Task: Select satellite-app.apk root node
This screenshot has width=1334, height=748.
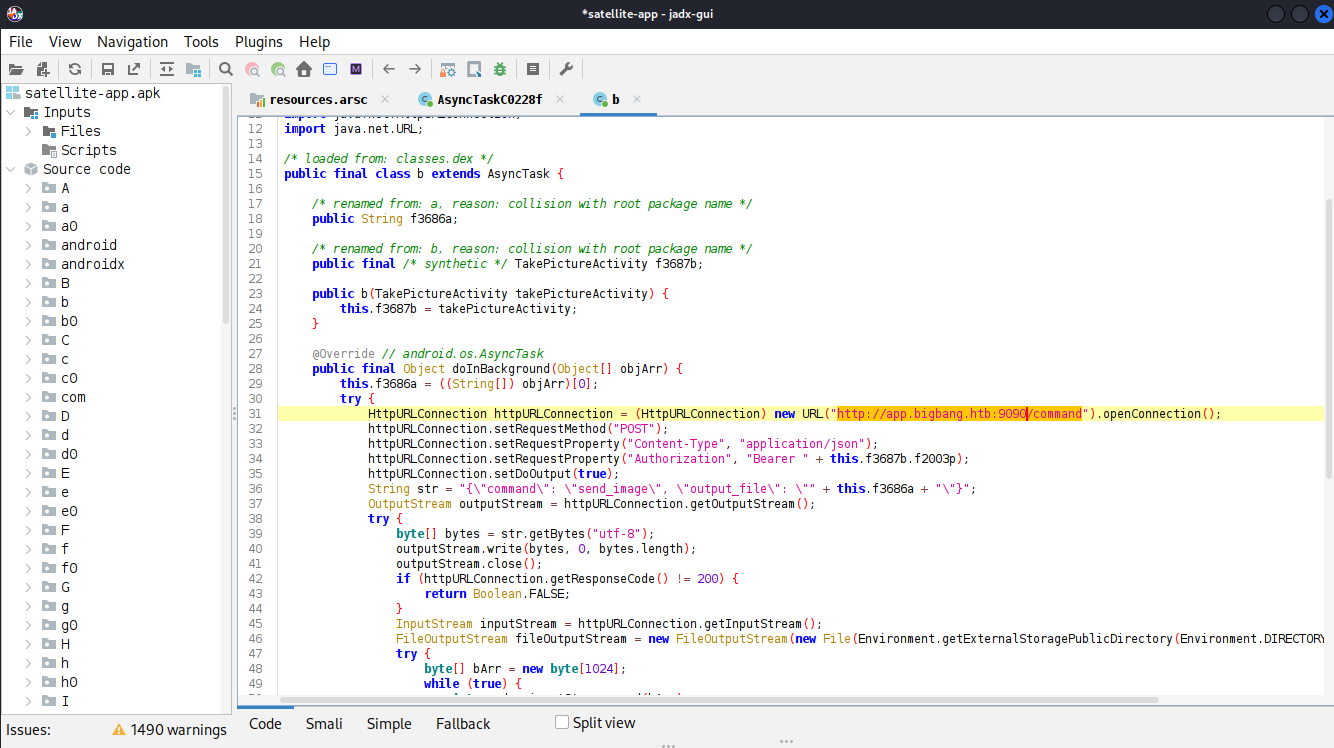Action: point(92,93)
